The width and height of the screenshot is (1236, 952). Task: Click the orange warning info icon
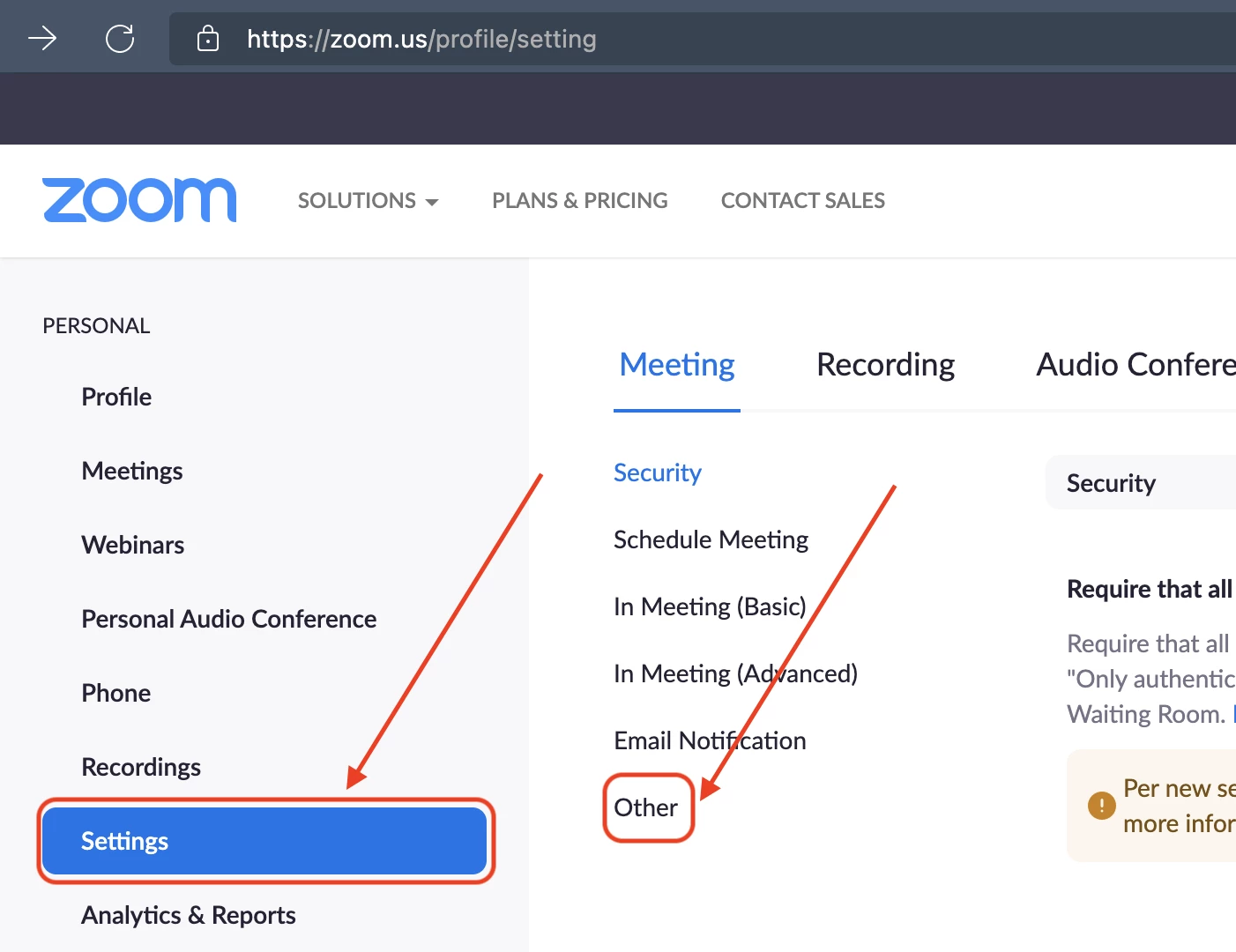1101,805
